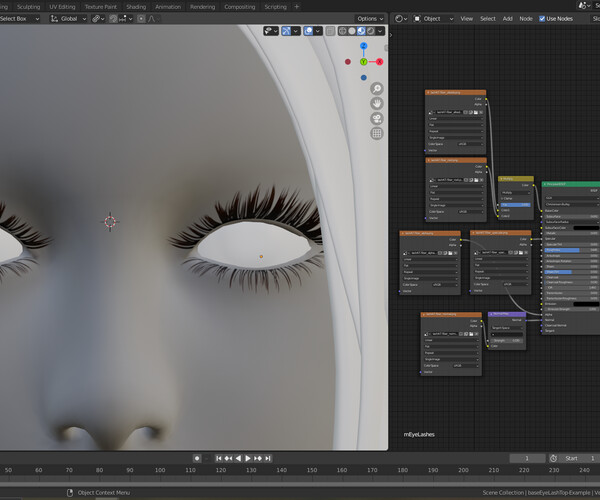Open the node editor type dropdown
The width and height of the screenshot is (600, 500).
[x=401, y=19]
